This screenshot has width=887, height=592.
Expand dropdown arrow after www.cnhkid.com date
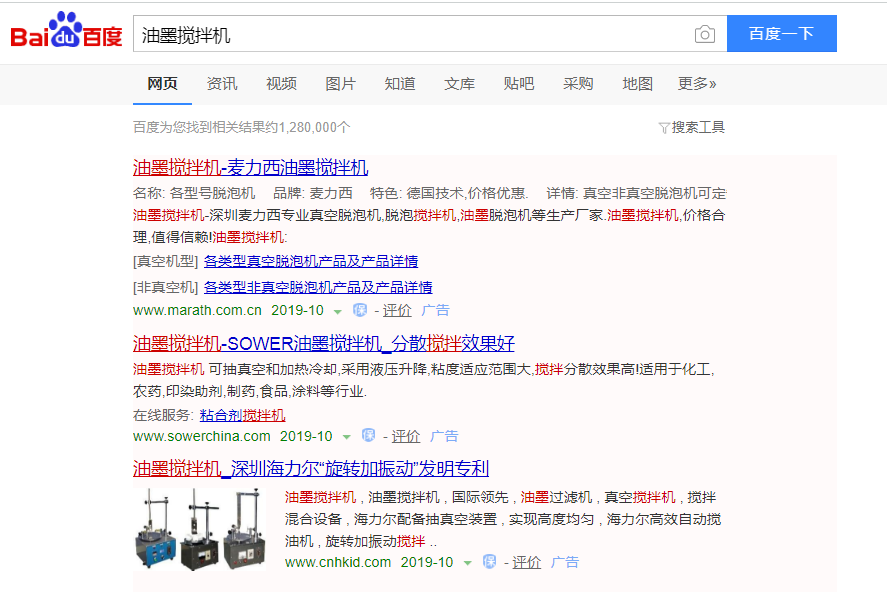pyautogui.click(x=468, y=563)
